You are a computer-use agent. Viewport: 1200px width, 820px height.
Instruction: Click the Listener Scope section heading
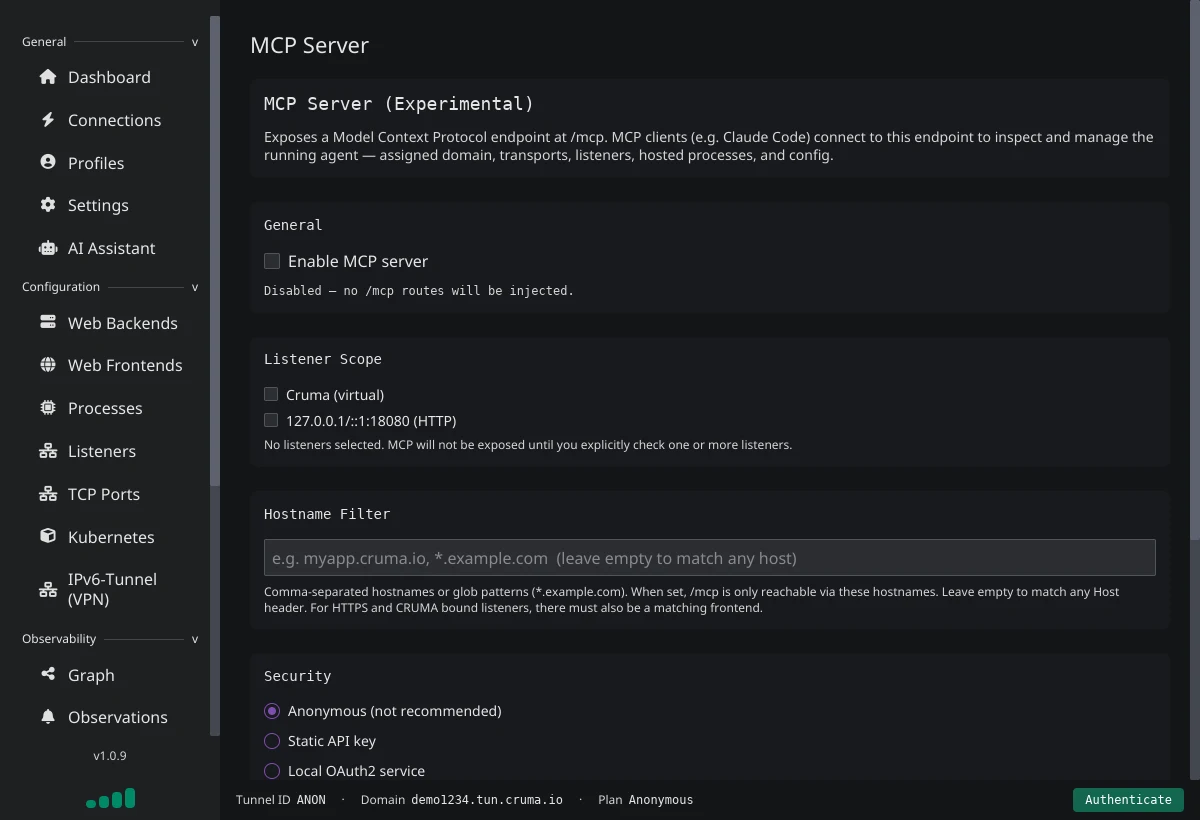323,359
